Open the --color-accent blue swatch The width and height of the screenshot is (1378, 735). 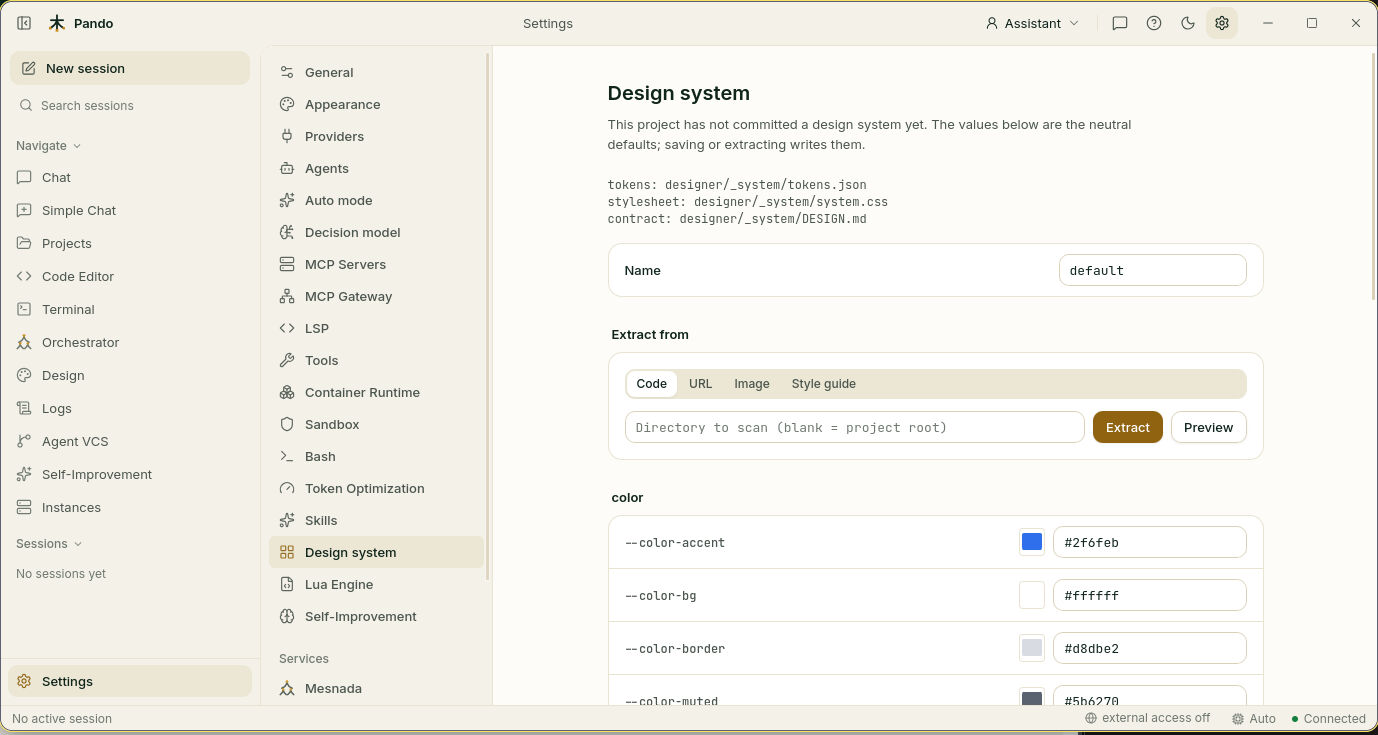pos(1032,542)
